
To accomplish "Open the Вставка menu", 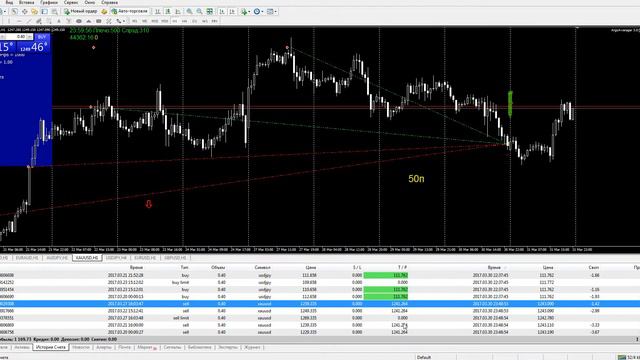I will (x=27, y=2).
